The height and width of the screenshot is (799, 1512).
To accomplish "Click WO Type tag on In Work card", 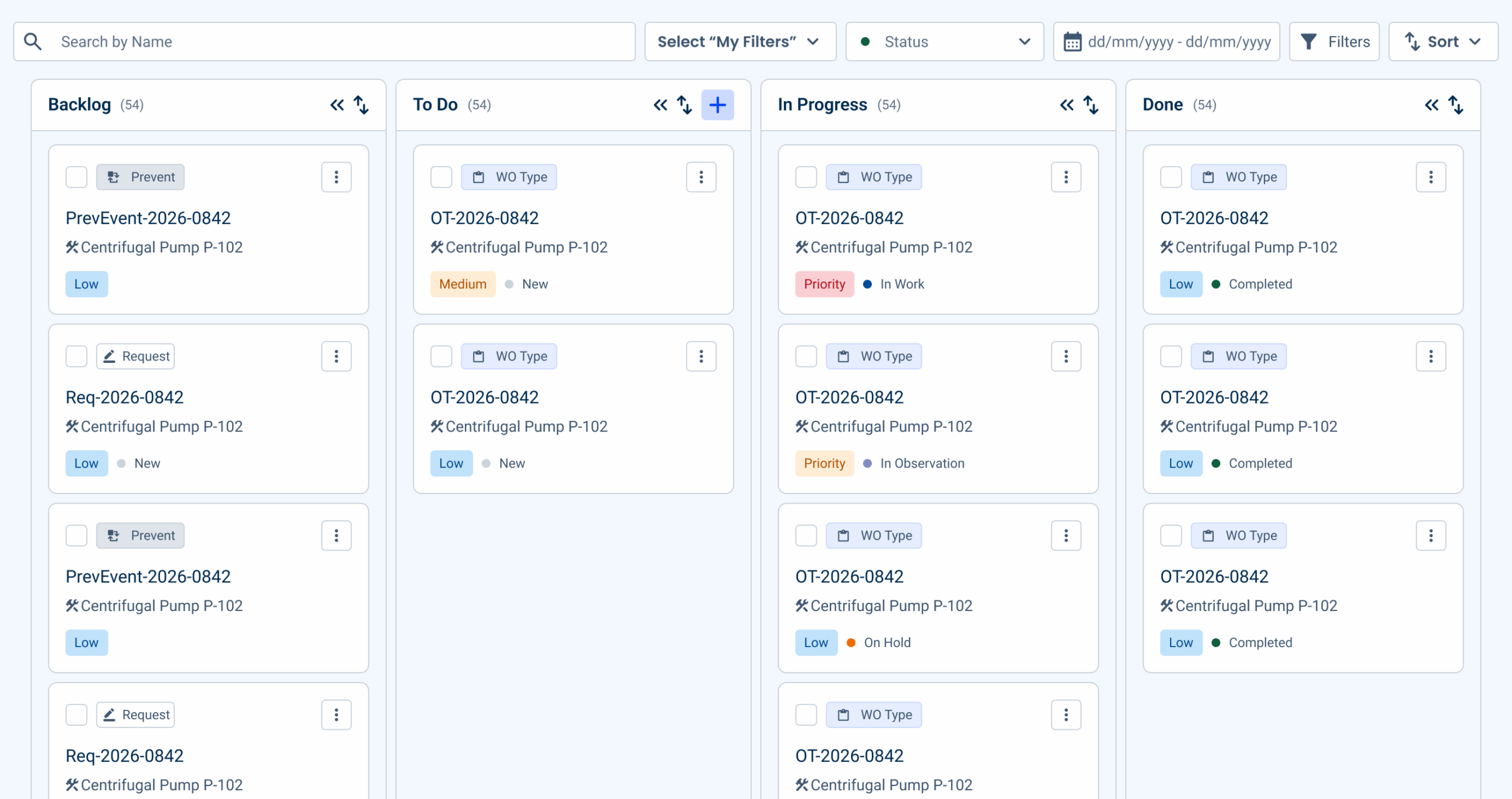I will pyautogui.click(x=874, y=177).
